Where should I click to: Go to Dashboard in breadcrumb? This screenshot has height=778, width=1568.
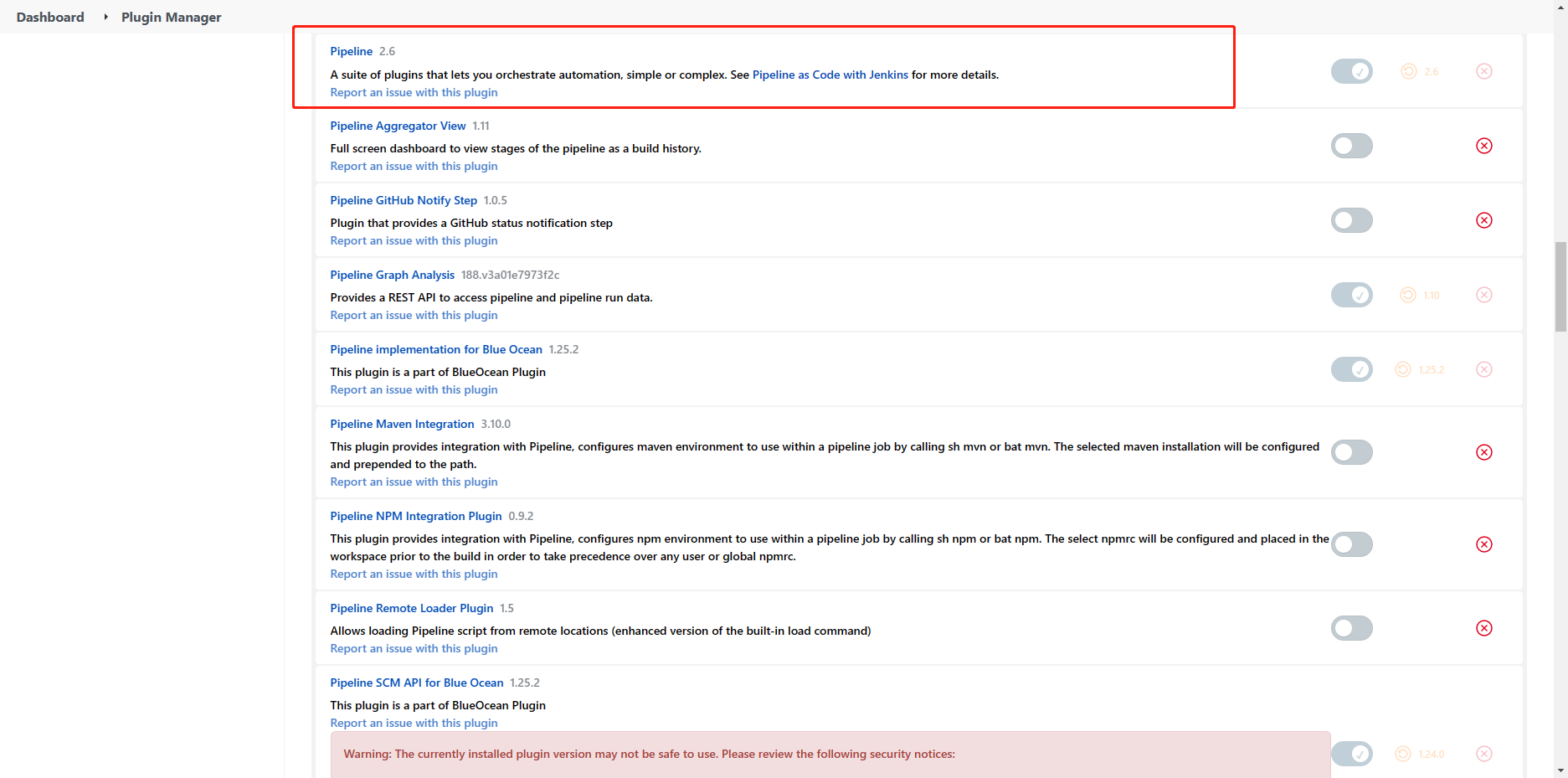coord(50,17)
